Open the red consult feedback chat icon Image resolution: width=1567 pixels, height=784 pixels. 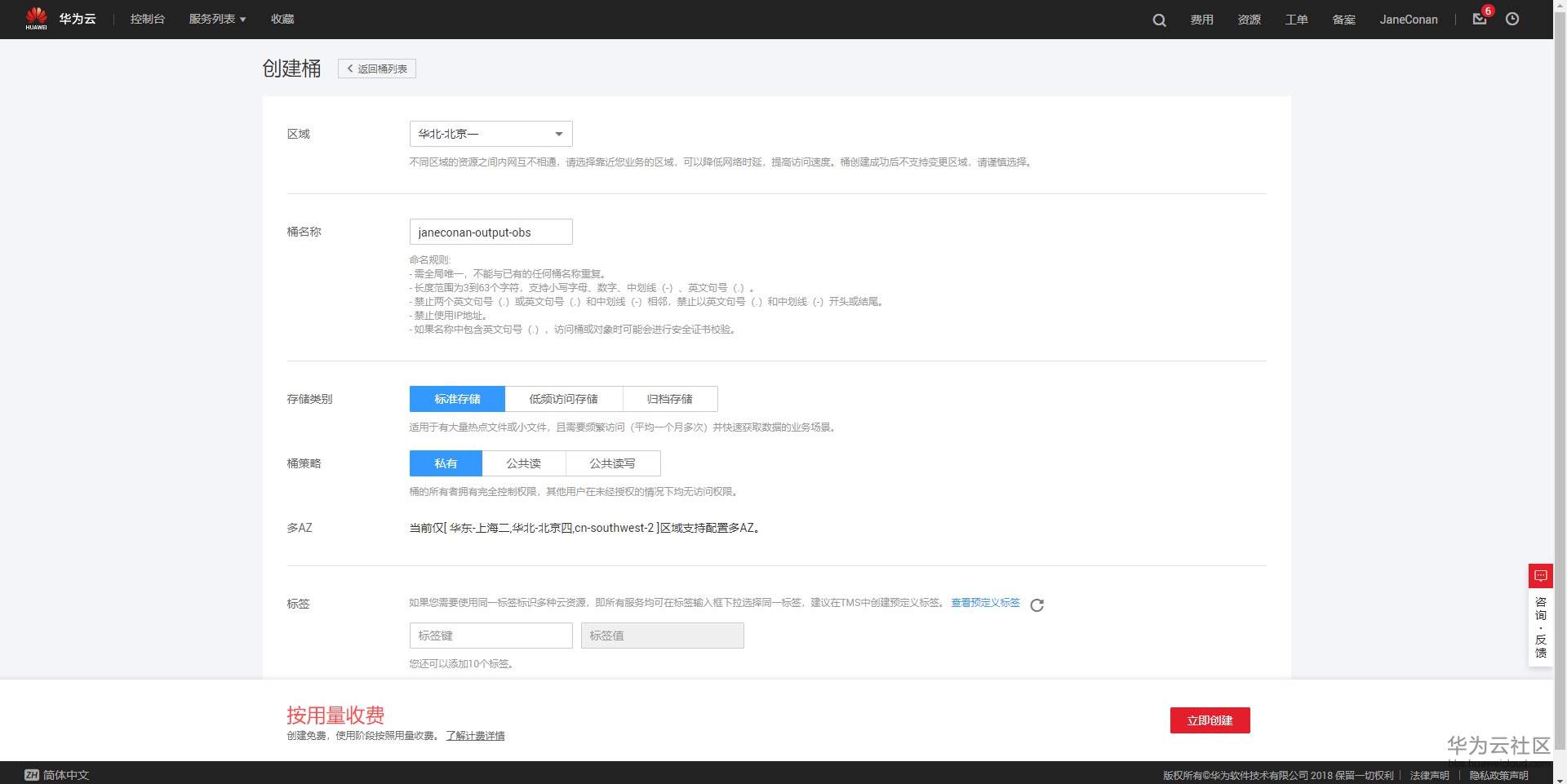pos(1540,576)
